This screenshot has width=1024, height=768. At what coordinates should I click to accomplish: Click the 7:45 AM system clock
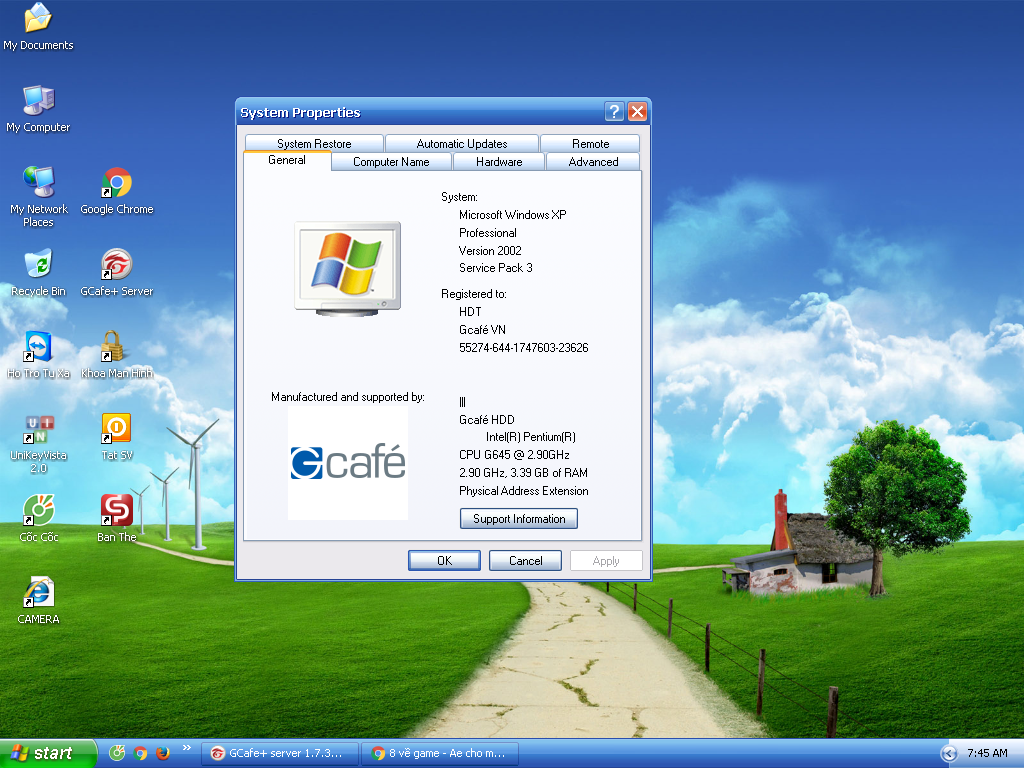coord(987,753)
